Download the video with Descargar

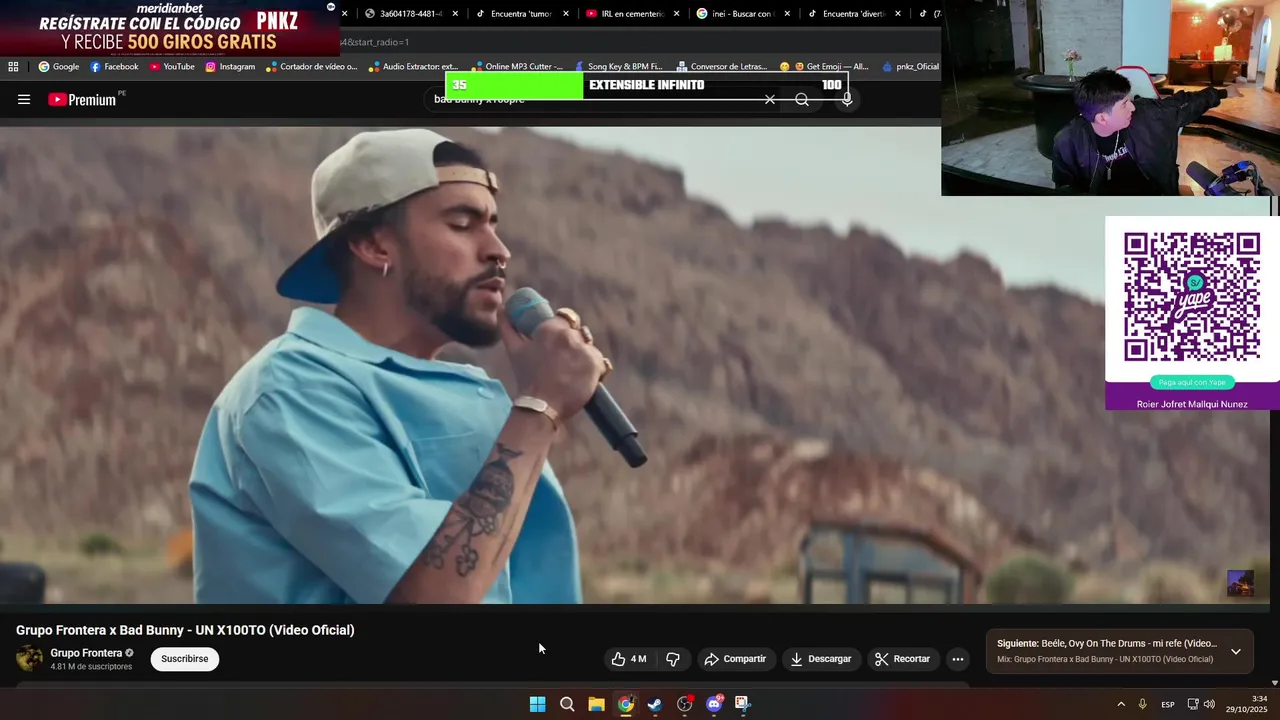click(821, 659)
